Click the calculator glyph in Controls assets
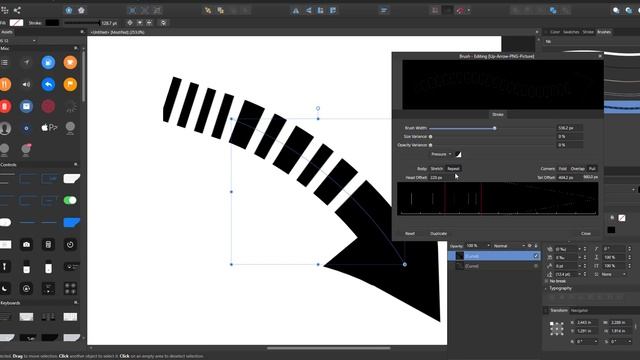The width and height of the screenshot is (640, 360). pos(48,244)
